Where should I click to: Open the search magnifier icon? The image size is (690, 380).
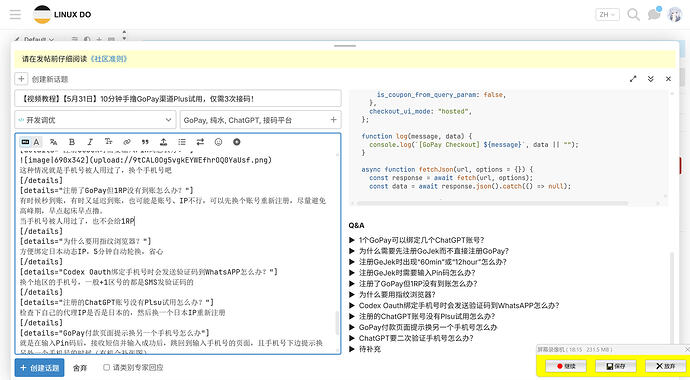tap(633, 15)
